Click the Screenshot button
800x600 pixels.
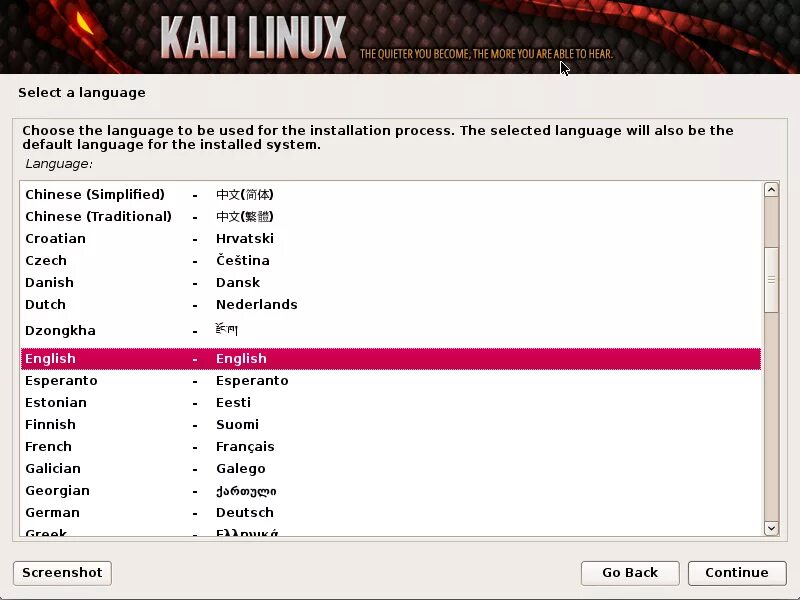click(x=62, y=573)
